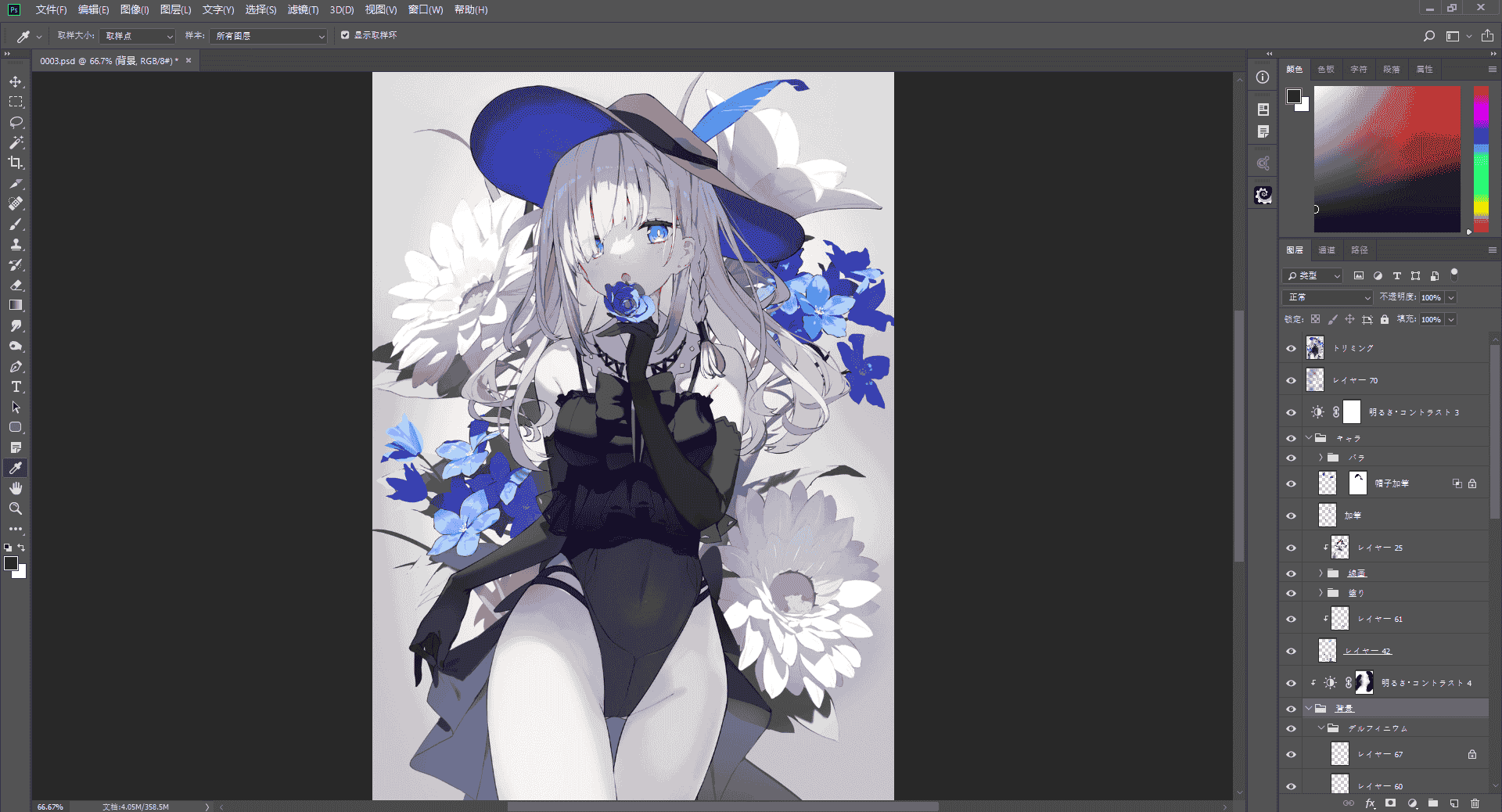
Task: Select the 加筆 layer
Action: tap(1395, 516)
